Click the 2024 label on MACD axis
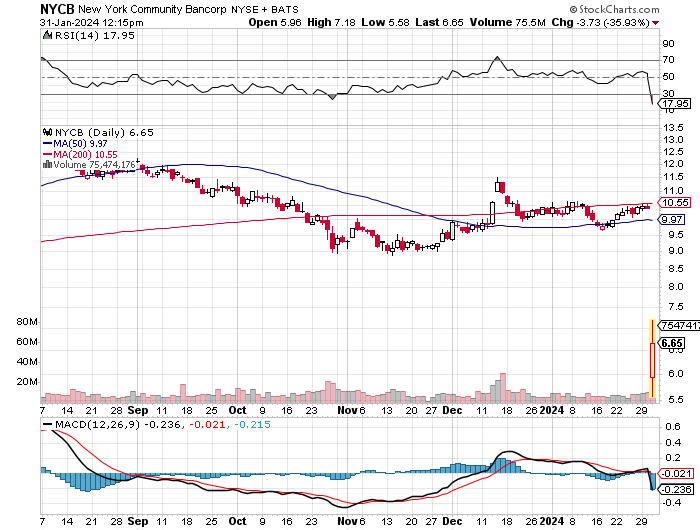The height and width of the screenshot is (530, 700). click(552, 521)
